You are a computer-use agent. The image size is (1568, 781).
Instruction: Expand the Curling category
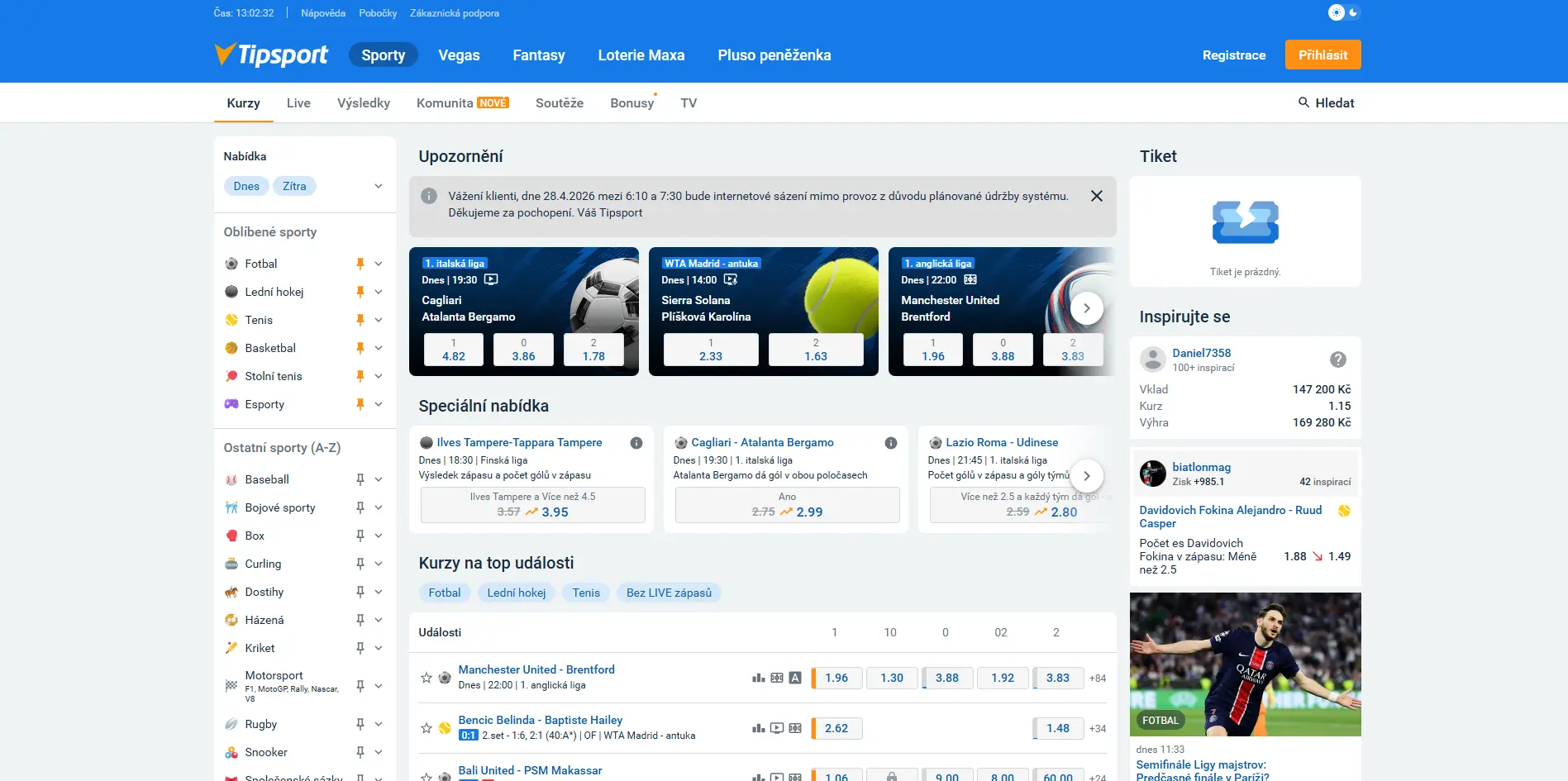point(379,564)
